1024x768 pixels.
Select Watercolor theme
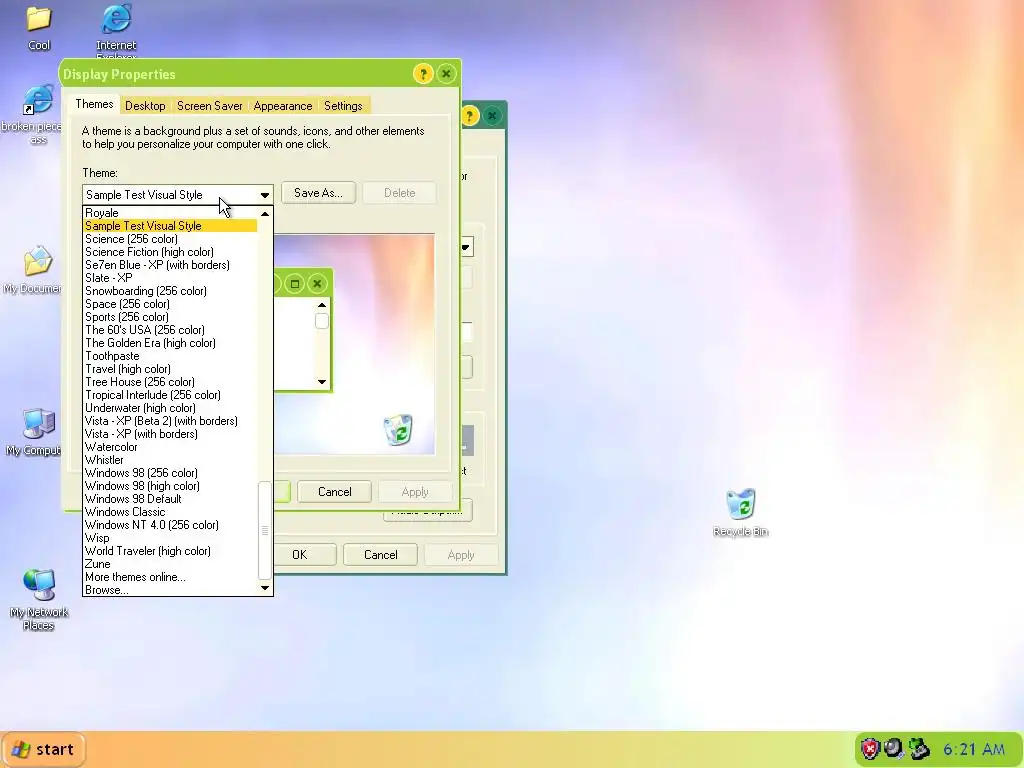point(170,447)
